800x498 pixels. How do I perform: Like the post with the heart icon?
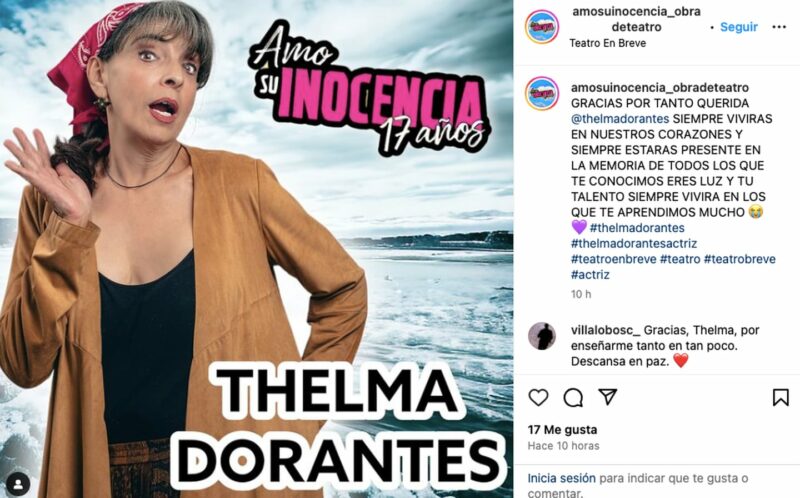[538, 397]
